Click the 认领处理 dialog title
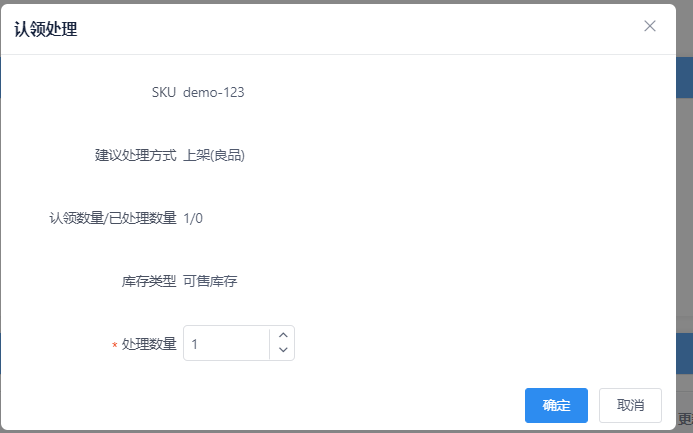 [x=46, y=29]
